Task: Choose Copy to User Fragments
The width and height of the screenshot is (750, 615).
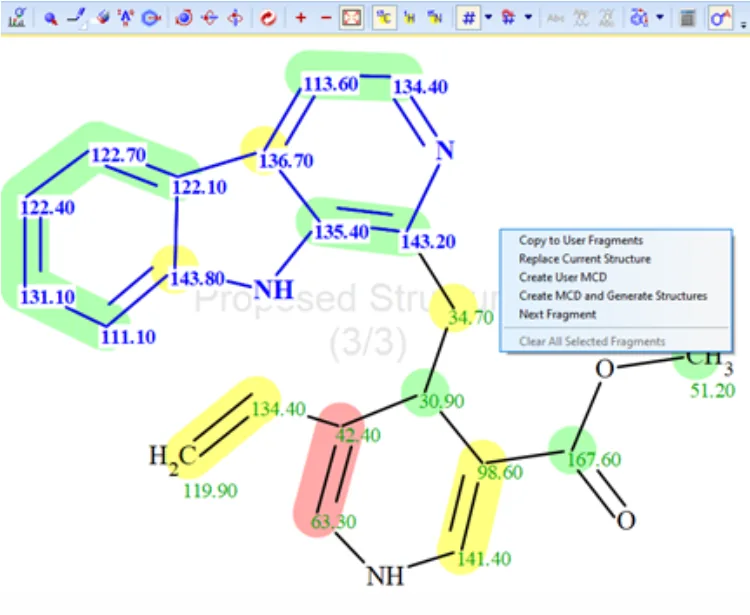Action: pyautogui.click(x=581, y=241)
